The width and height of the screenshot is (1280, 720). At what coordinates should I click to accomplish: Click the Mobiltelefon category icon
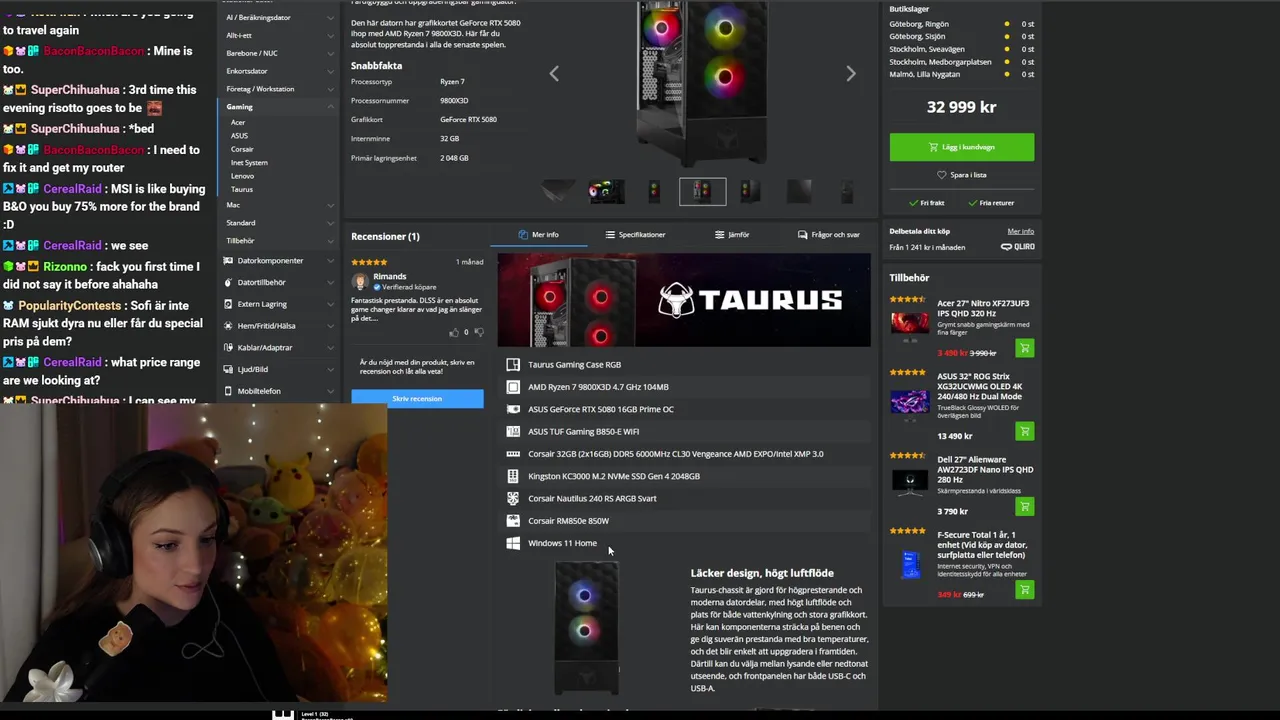pos(228,391)
